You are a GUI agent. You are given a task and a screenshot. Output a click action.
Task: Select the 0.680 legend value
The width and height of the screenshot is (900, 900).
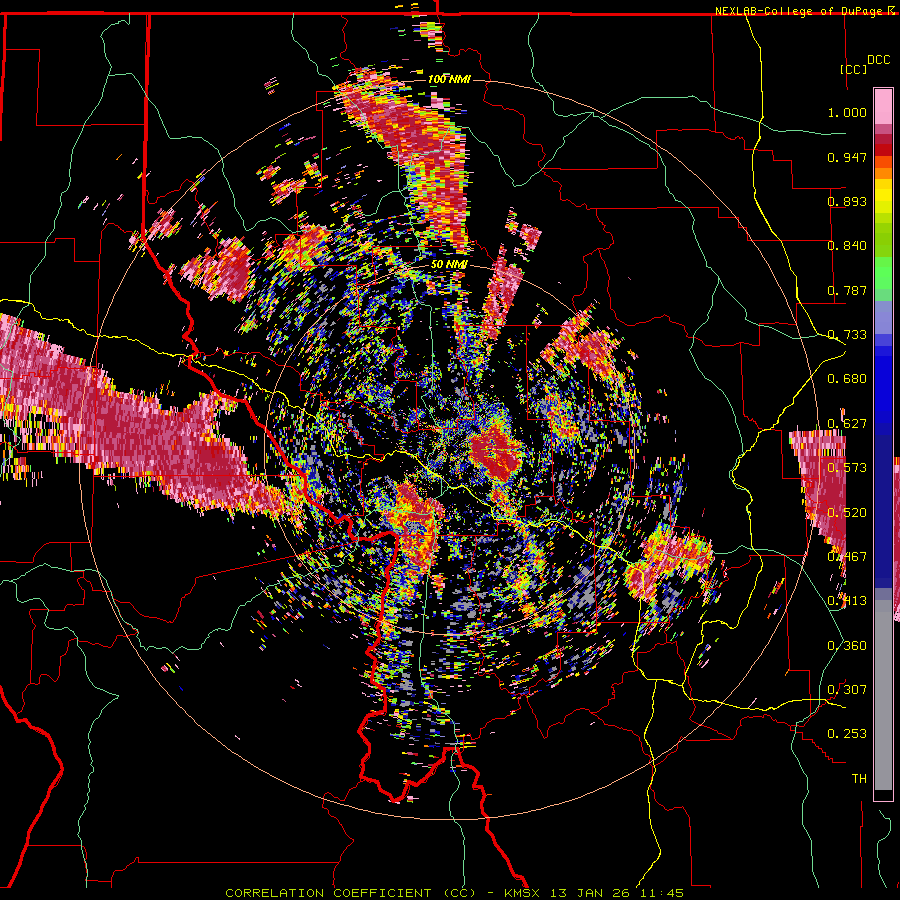[847, 379]
